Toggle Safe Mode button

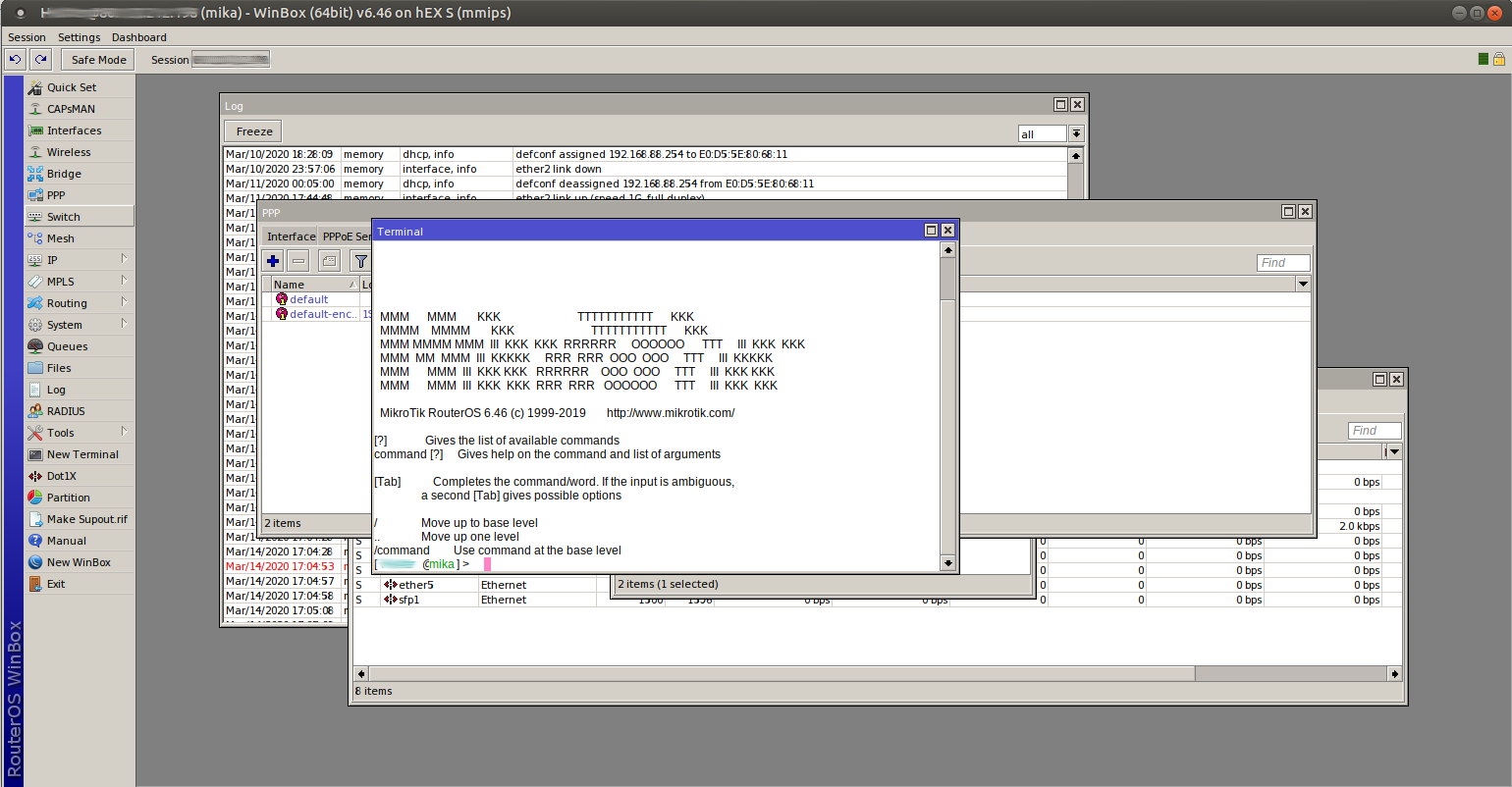99,60
